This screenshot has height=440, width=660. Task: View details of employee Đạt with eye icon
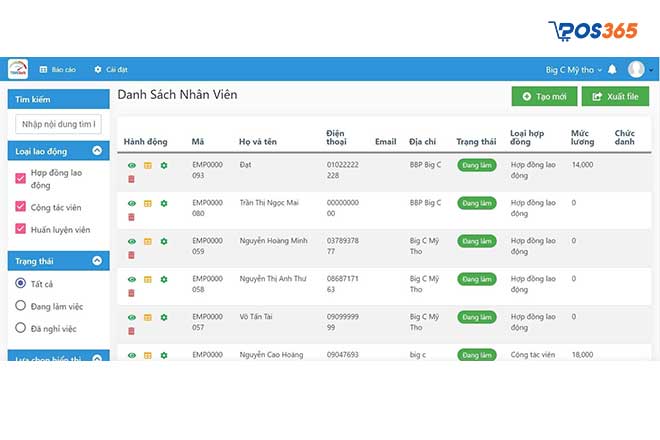tap(131, 165)
